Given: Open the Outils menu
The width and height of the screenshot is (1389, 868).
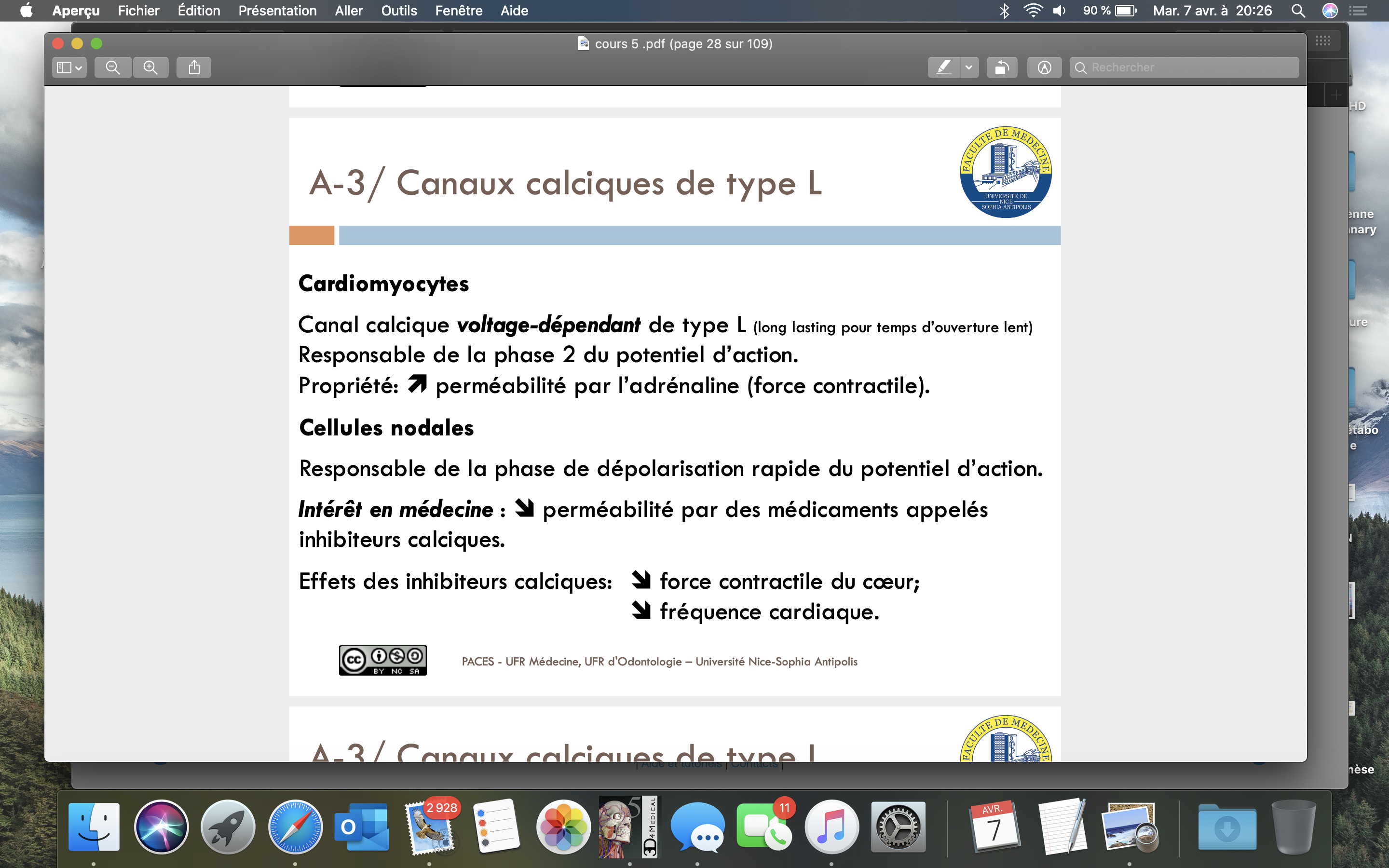Looking at the screenshot, I should [399, 11].
